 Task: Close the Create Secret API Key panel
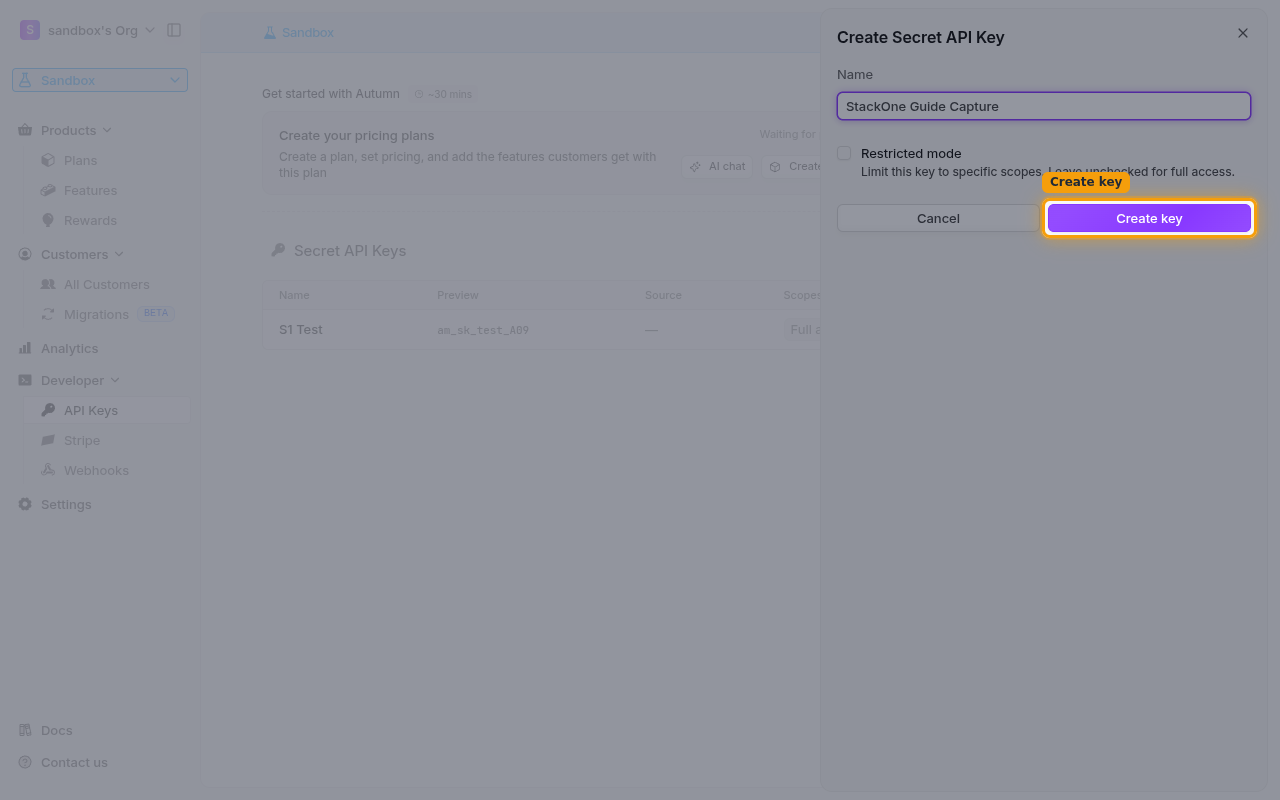[x=1243, y=33]
